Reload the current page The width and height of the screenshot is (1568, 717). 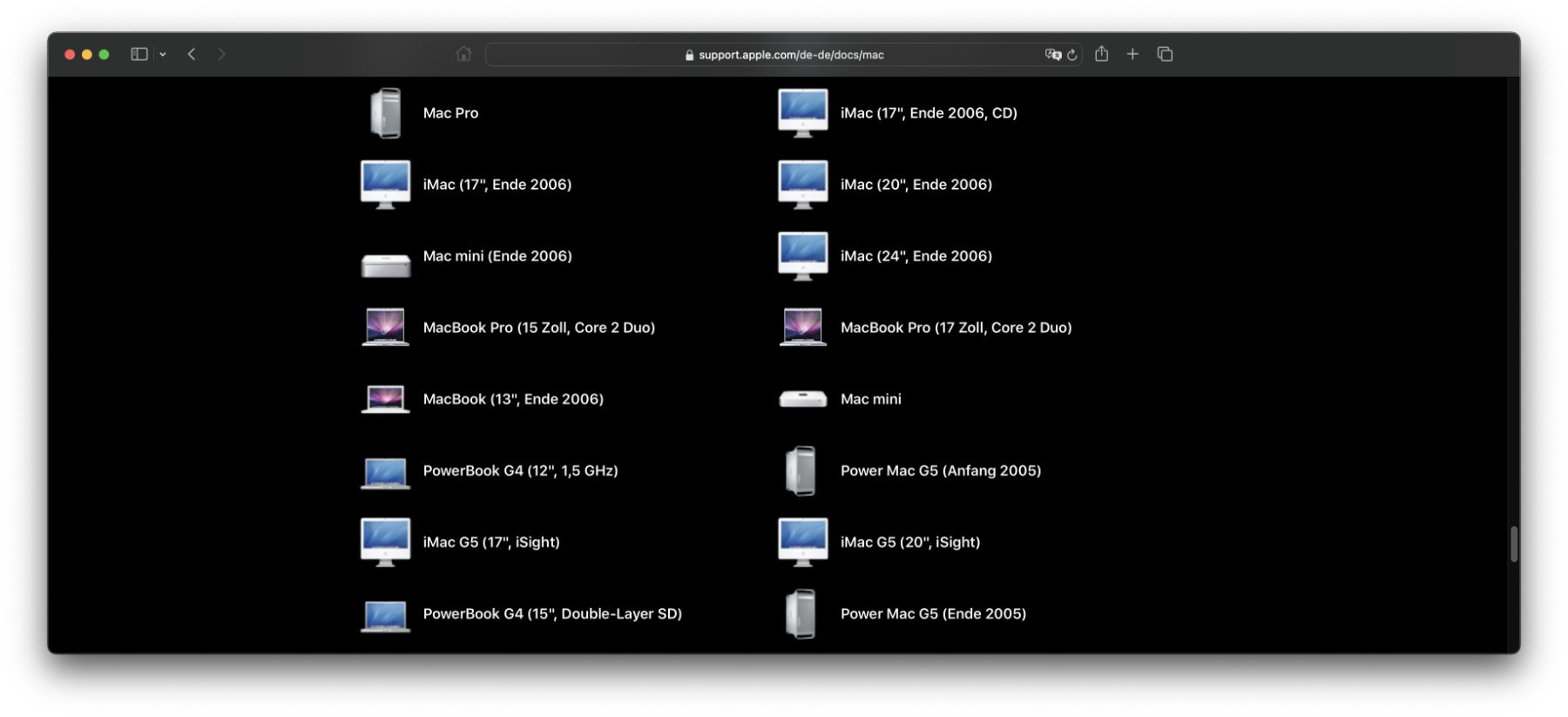1072,55
